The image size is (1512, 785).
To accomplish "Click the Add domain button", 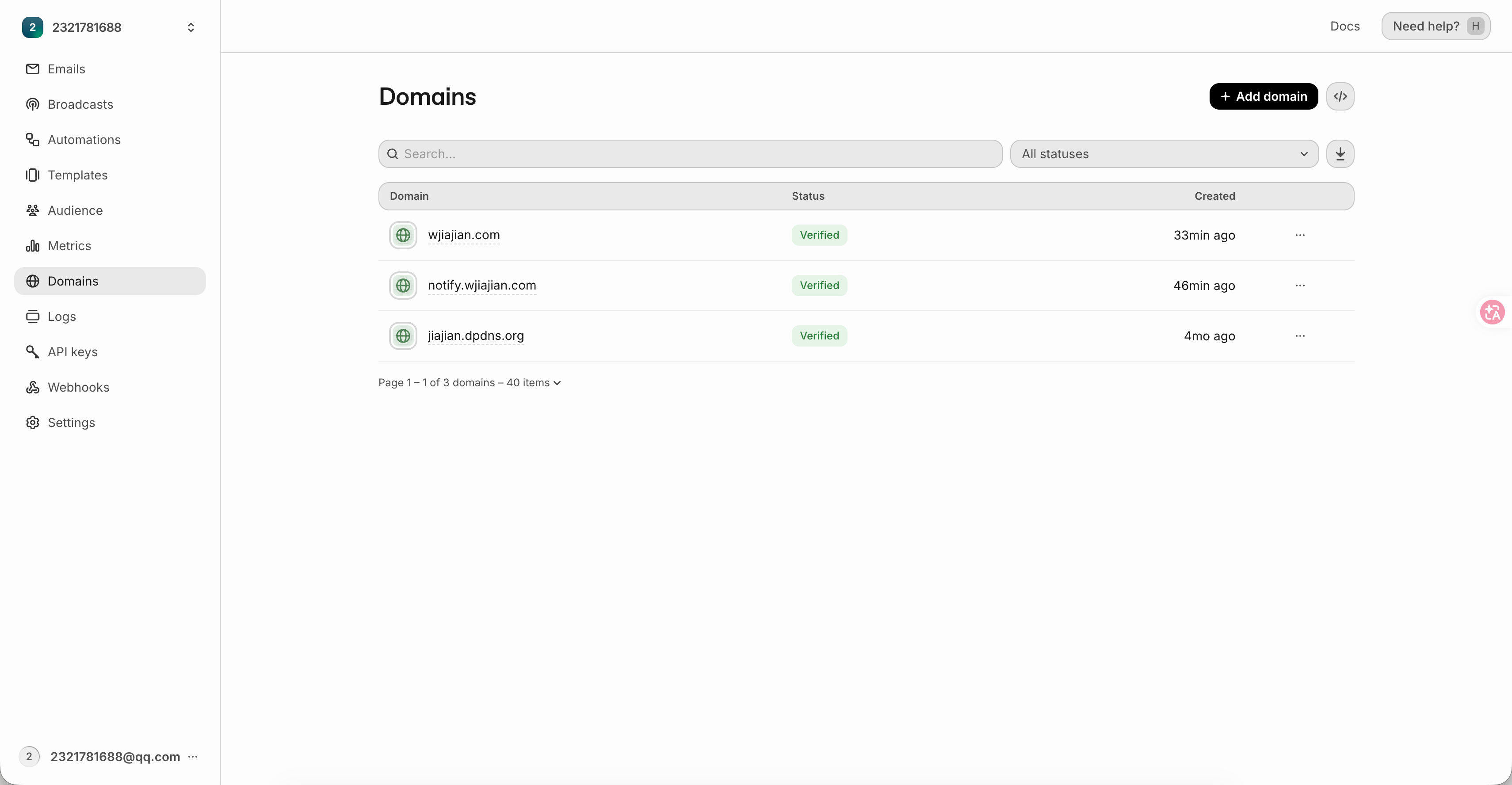I will click(x=1263, y=96).
